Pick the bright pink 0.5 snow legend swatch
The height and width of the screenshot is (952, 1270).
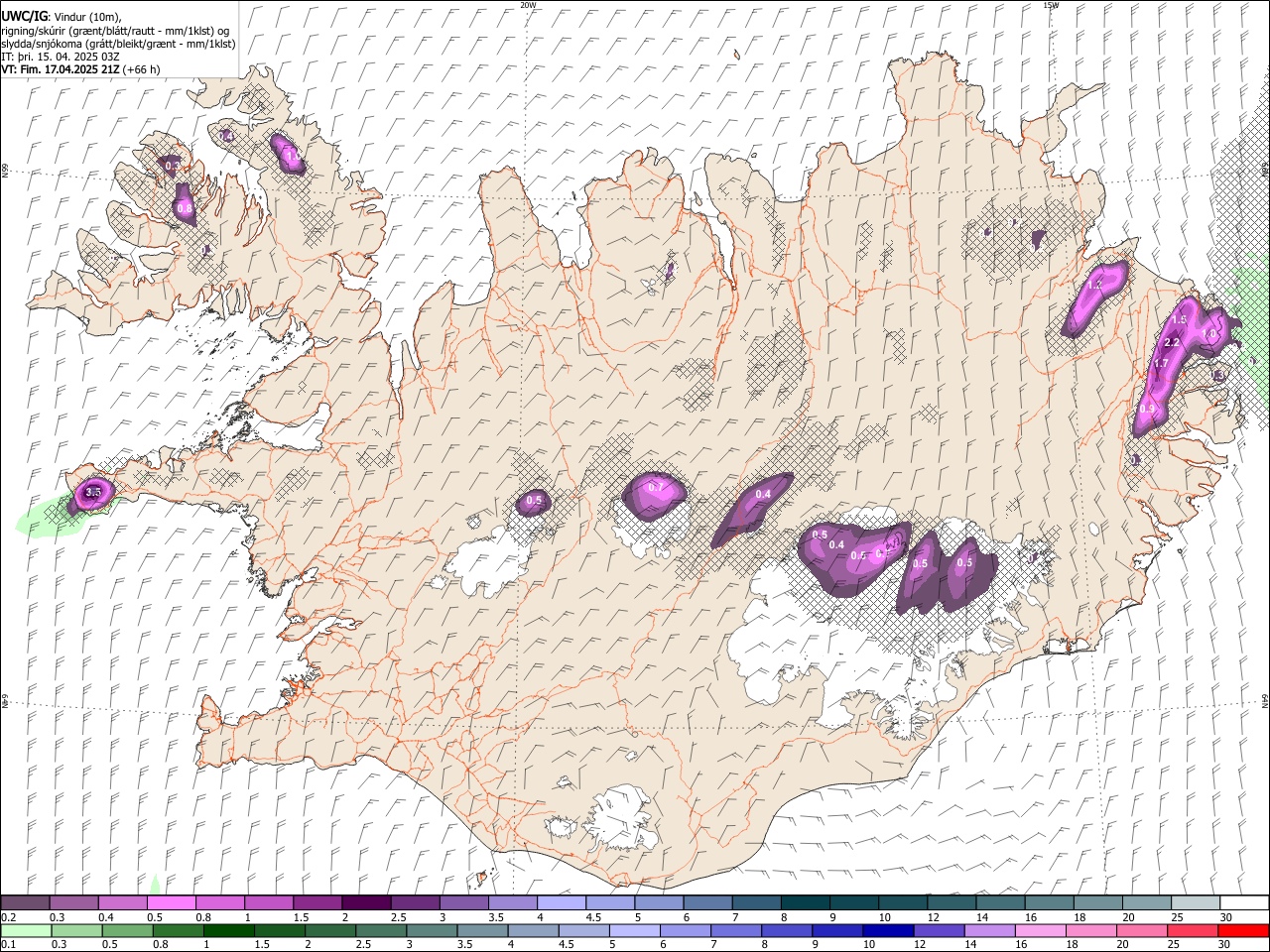click(171, 903)
